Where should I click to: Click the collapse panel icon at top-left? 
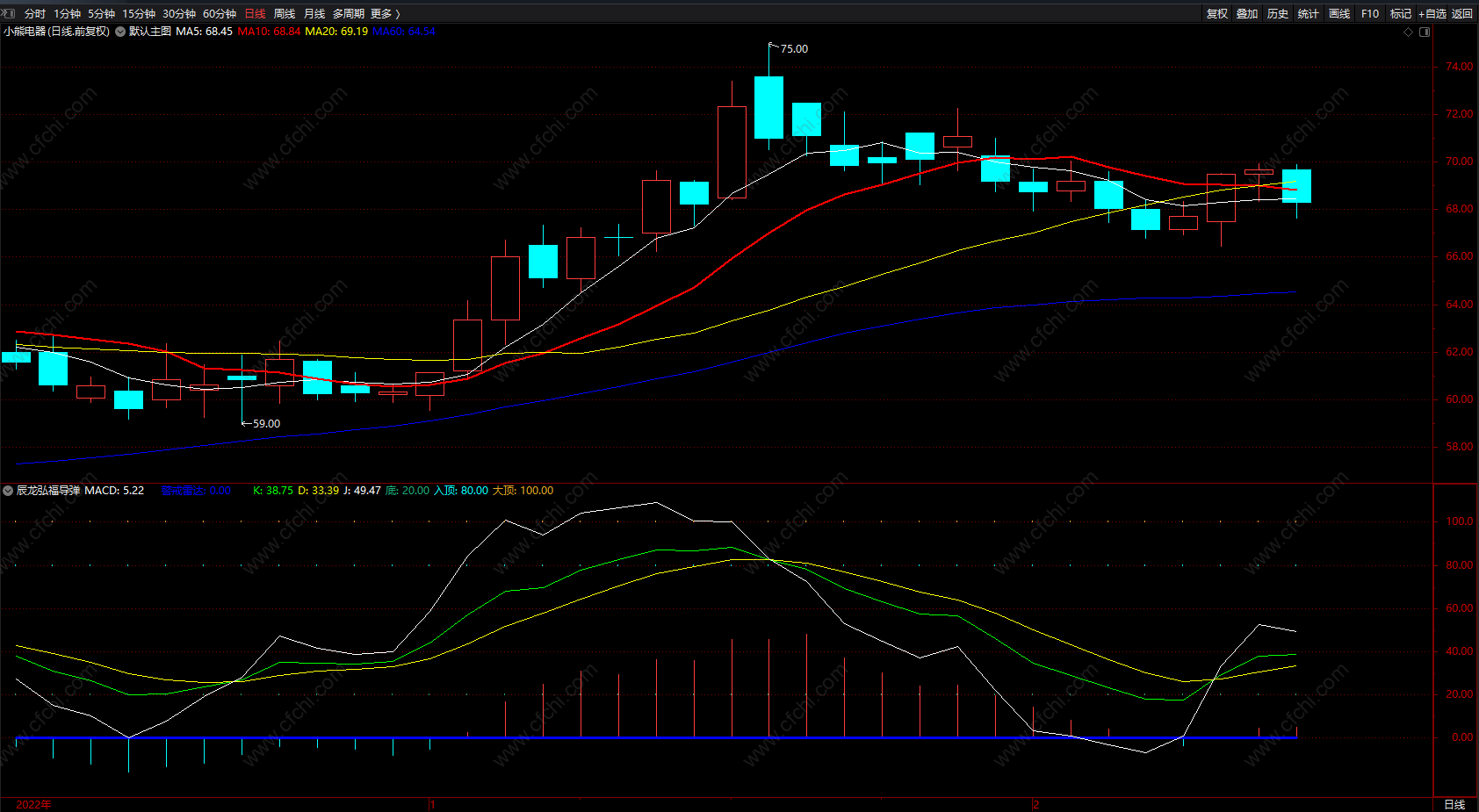tap(9, 13)
